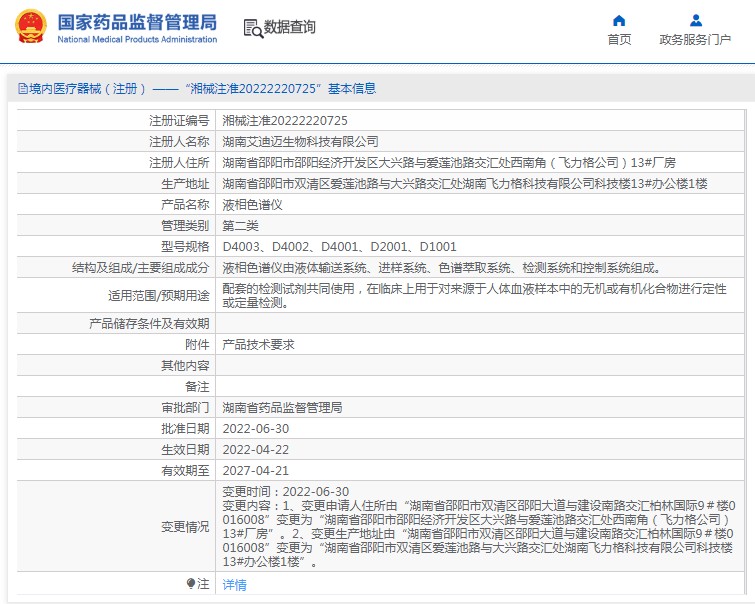Click model list D4003、D4002、D4001
Image resolution: width=755 pixels, height=604 pixels.
pyautogui.click(x=339, y=247)
